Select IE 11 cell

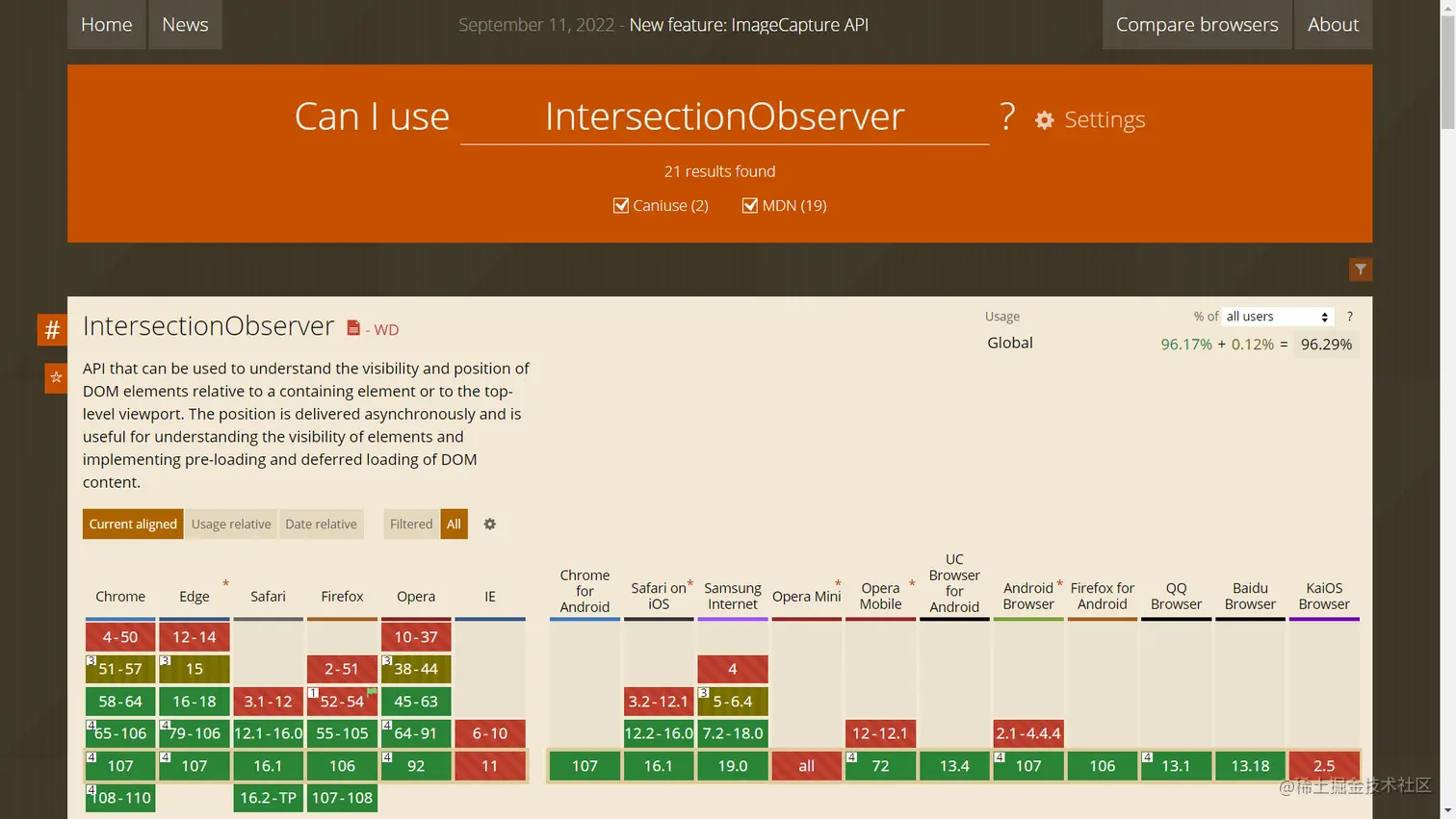point(490,766)
